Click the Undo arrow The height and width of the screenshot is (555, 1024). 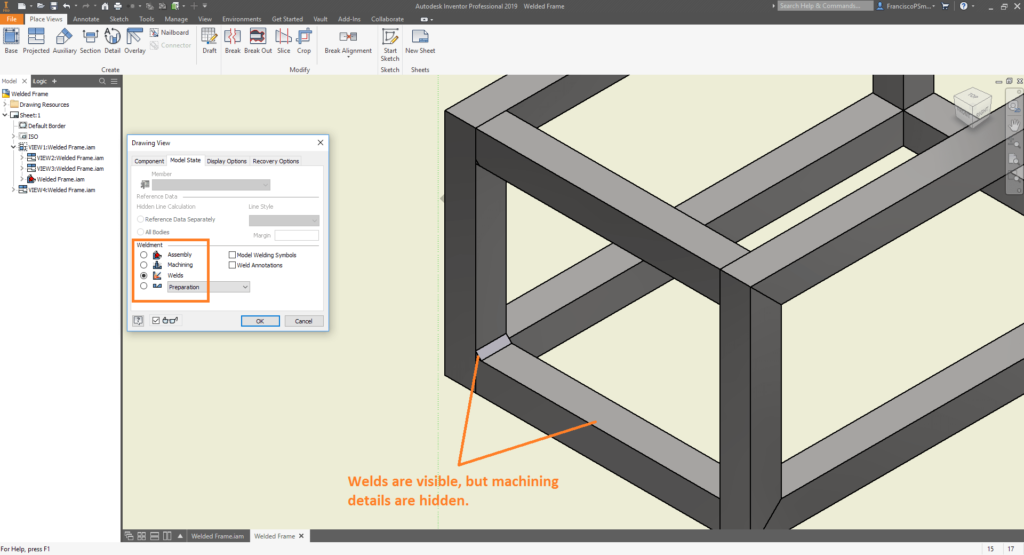pos(66,6)
